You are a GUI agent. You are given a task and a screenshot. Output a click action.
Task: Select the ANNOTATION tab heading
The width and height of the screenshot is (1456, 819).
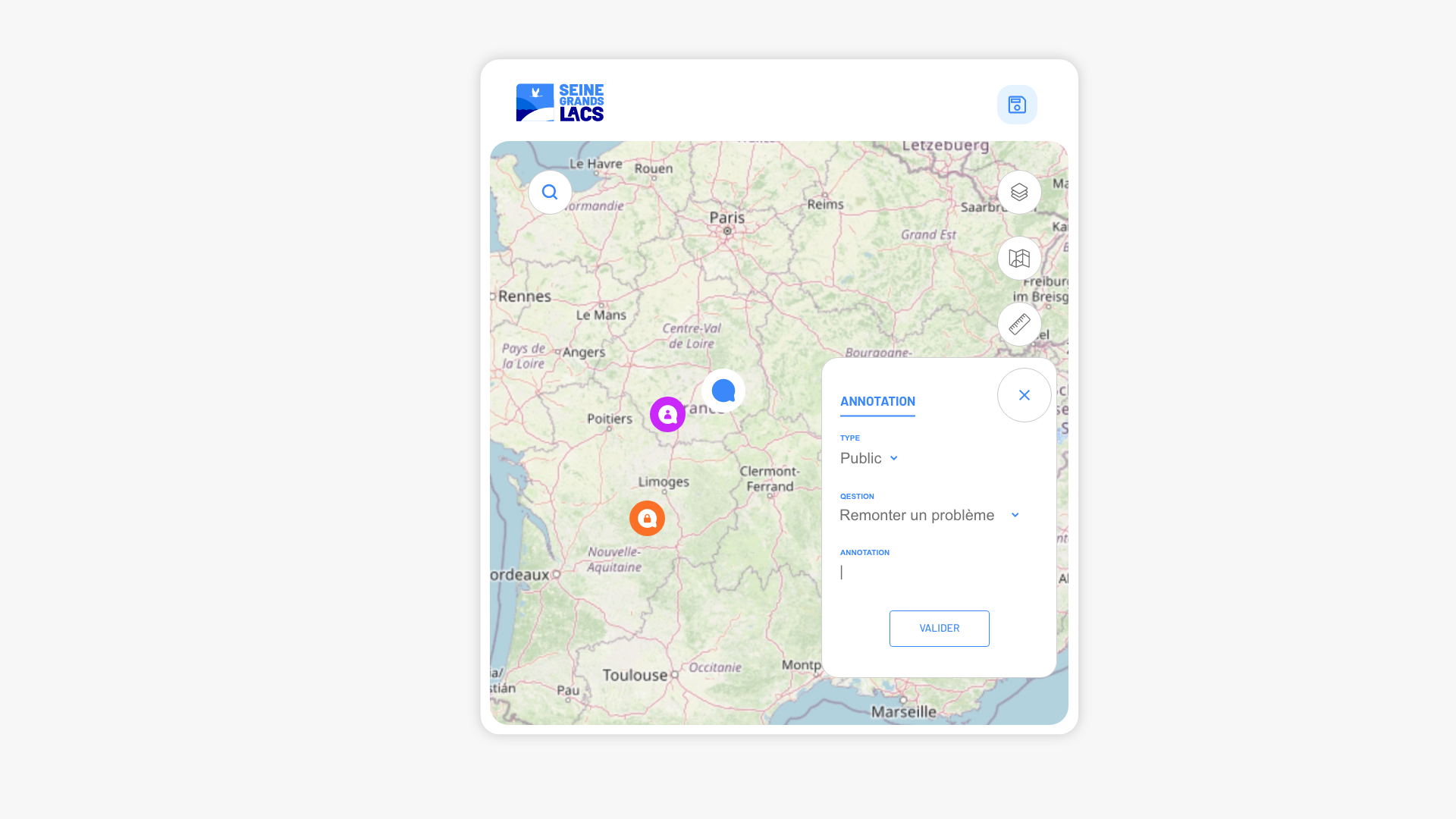[877, 401]
